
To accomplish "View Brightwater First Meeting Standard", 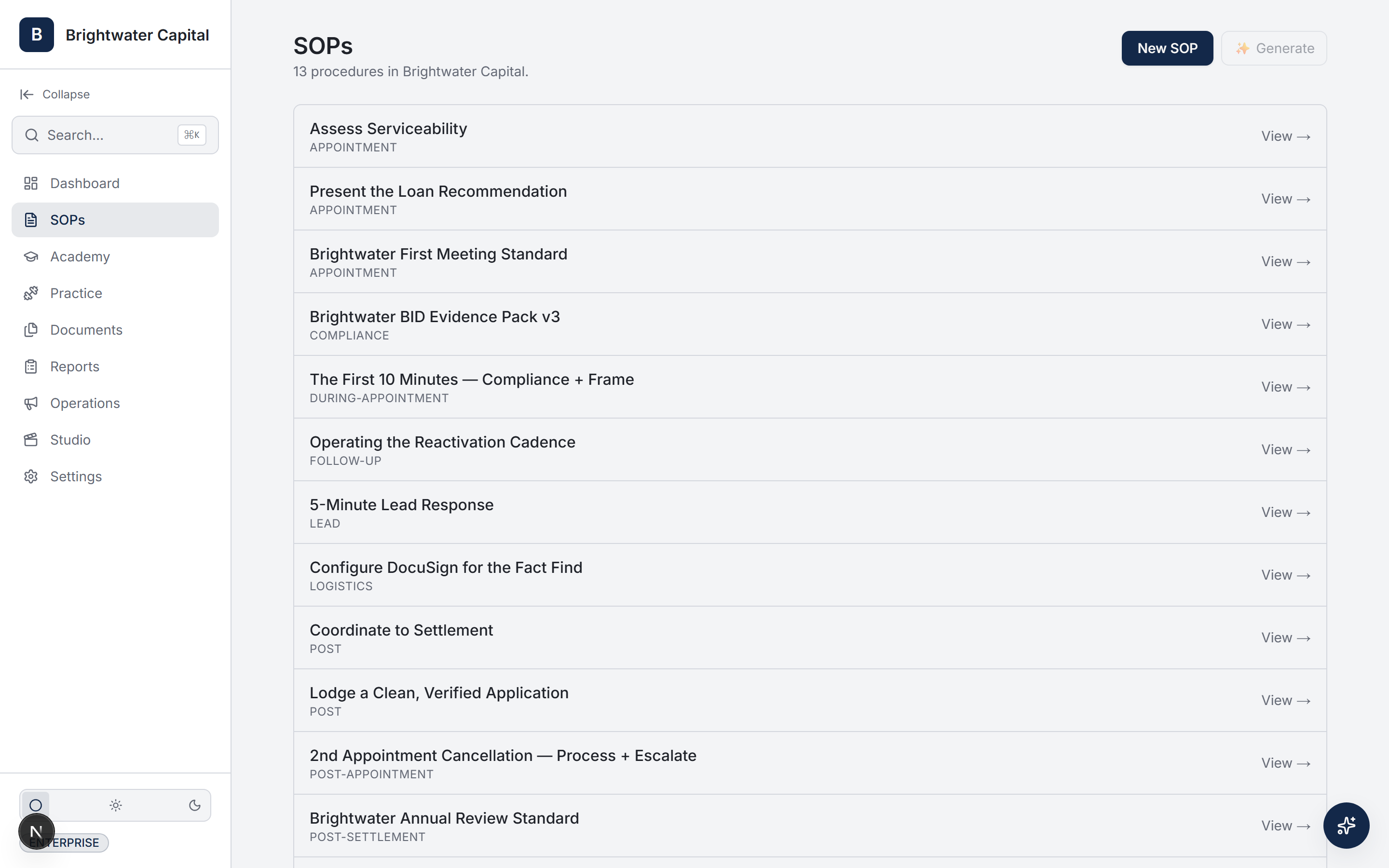I will pos(1286,261).
